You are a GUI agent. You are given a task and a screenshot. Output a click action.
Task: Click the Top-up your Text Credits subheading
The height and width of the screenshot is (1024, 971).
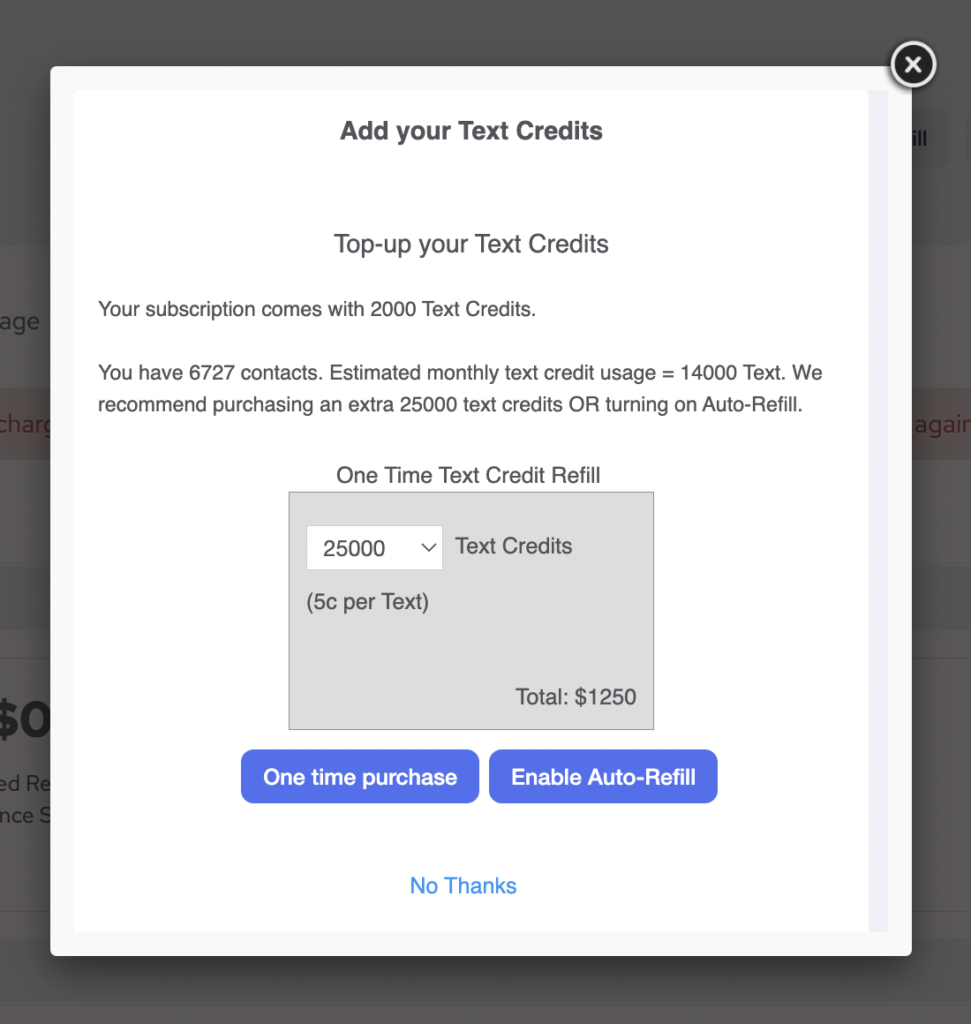click(x=471, y=244)
